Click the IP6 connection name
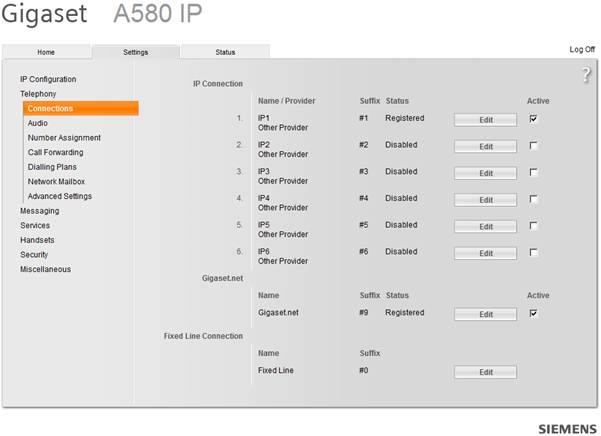601x436 pixels. click(264, 251)
